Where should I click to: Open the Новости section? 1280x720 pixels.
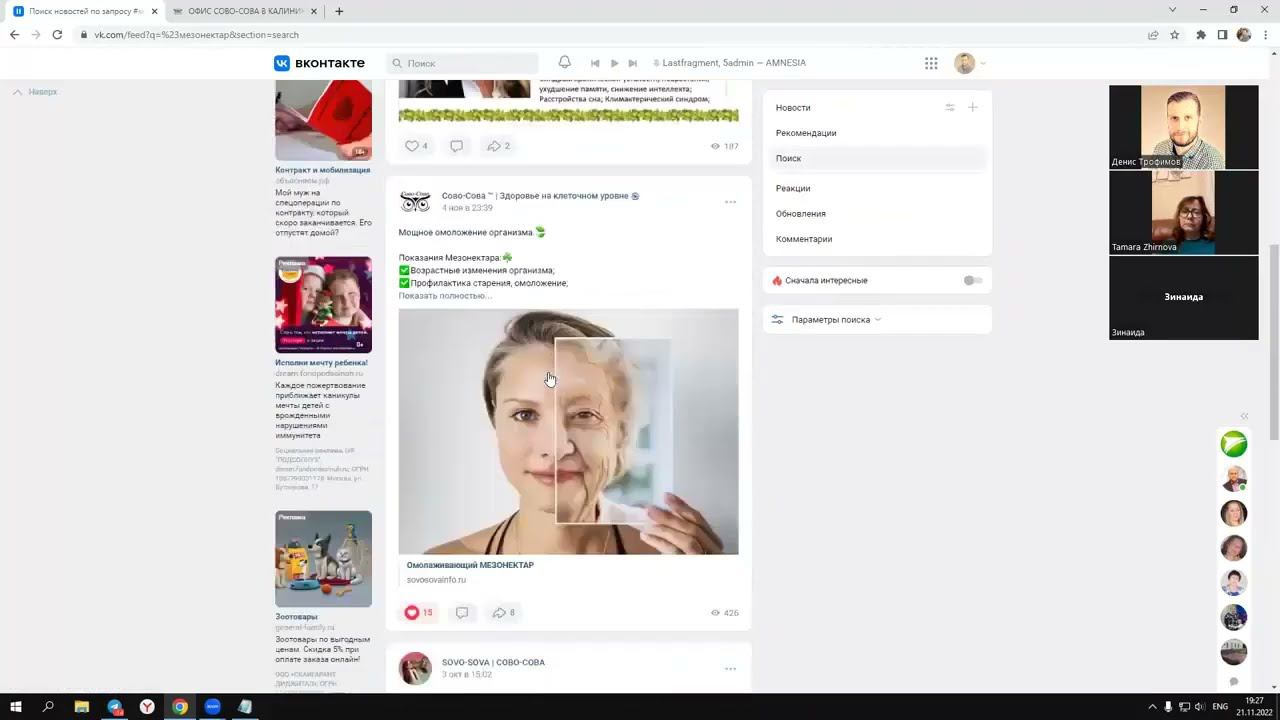click(x=793, y=107)
